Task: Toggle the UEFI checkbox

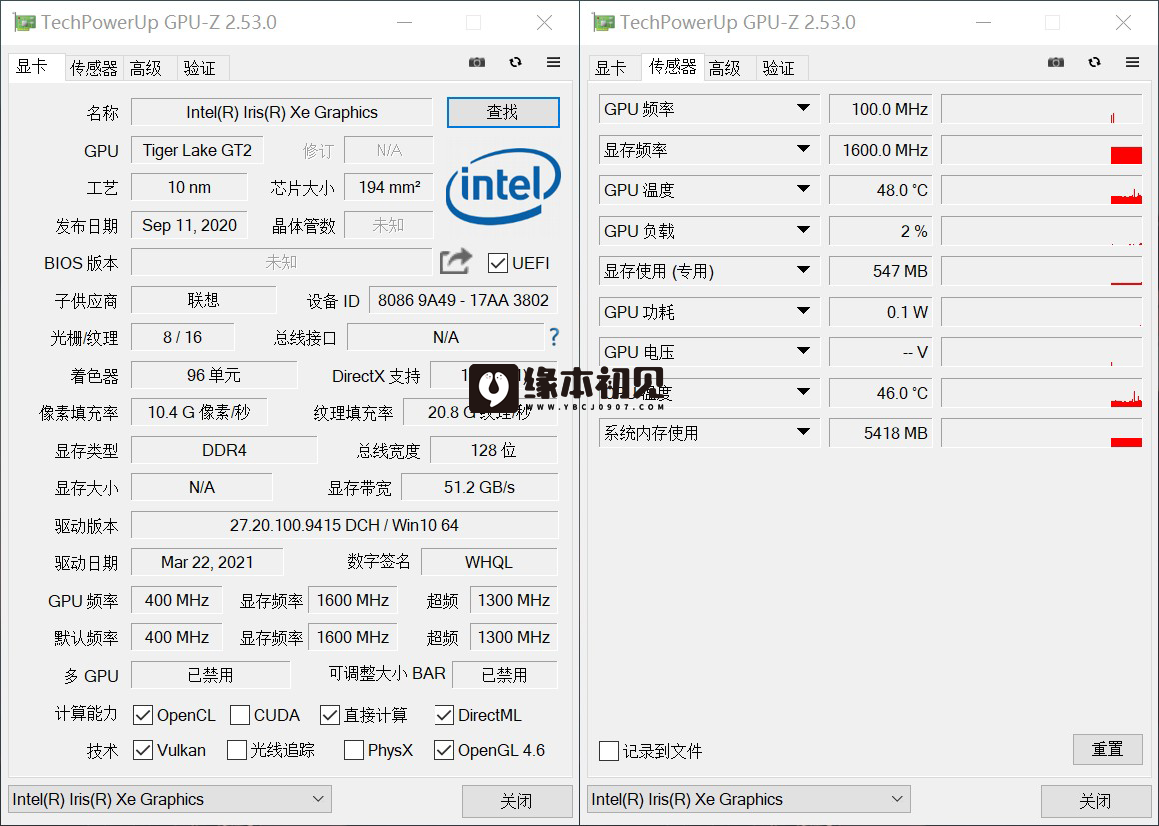Action: tap(497, 263)
